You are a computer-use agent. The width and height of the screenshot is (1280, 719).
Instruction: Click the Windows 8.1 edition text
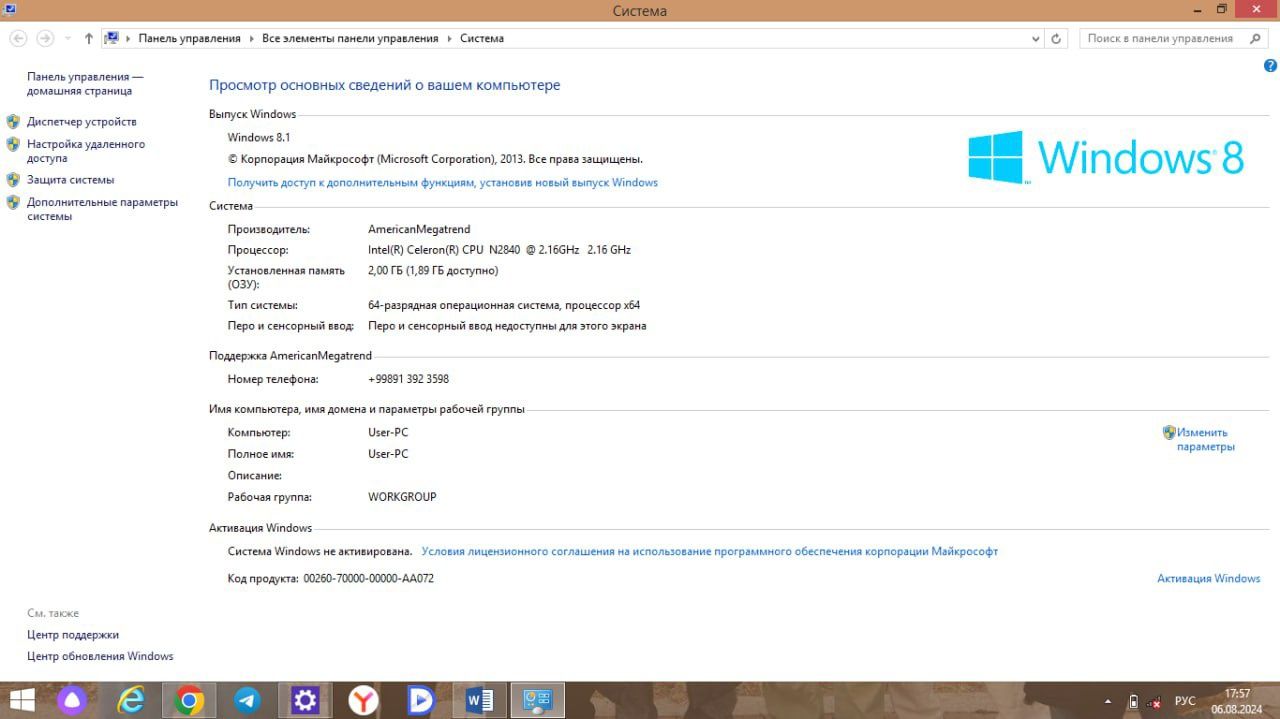[259, 138]
